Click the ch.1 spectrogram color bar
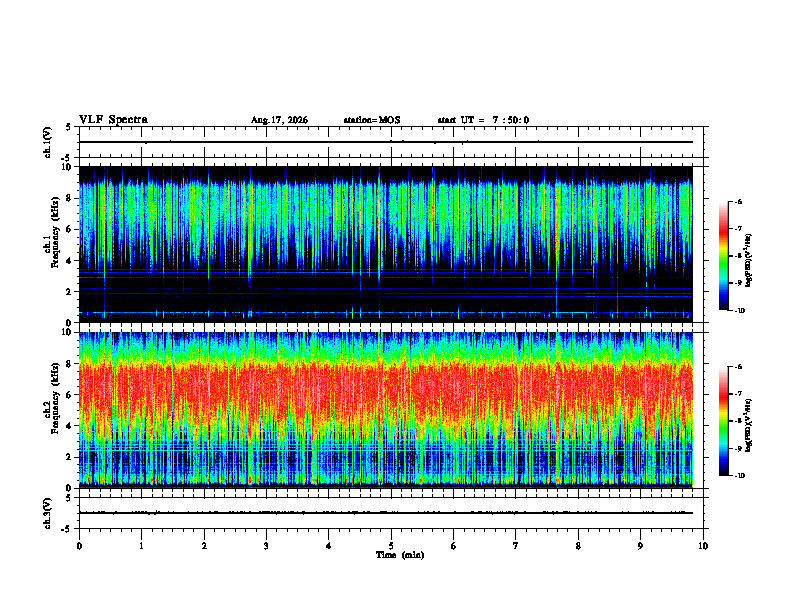 click(723, 256)
